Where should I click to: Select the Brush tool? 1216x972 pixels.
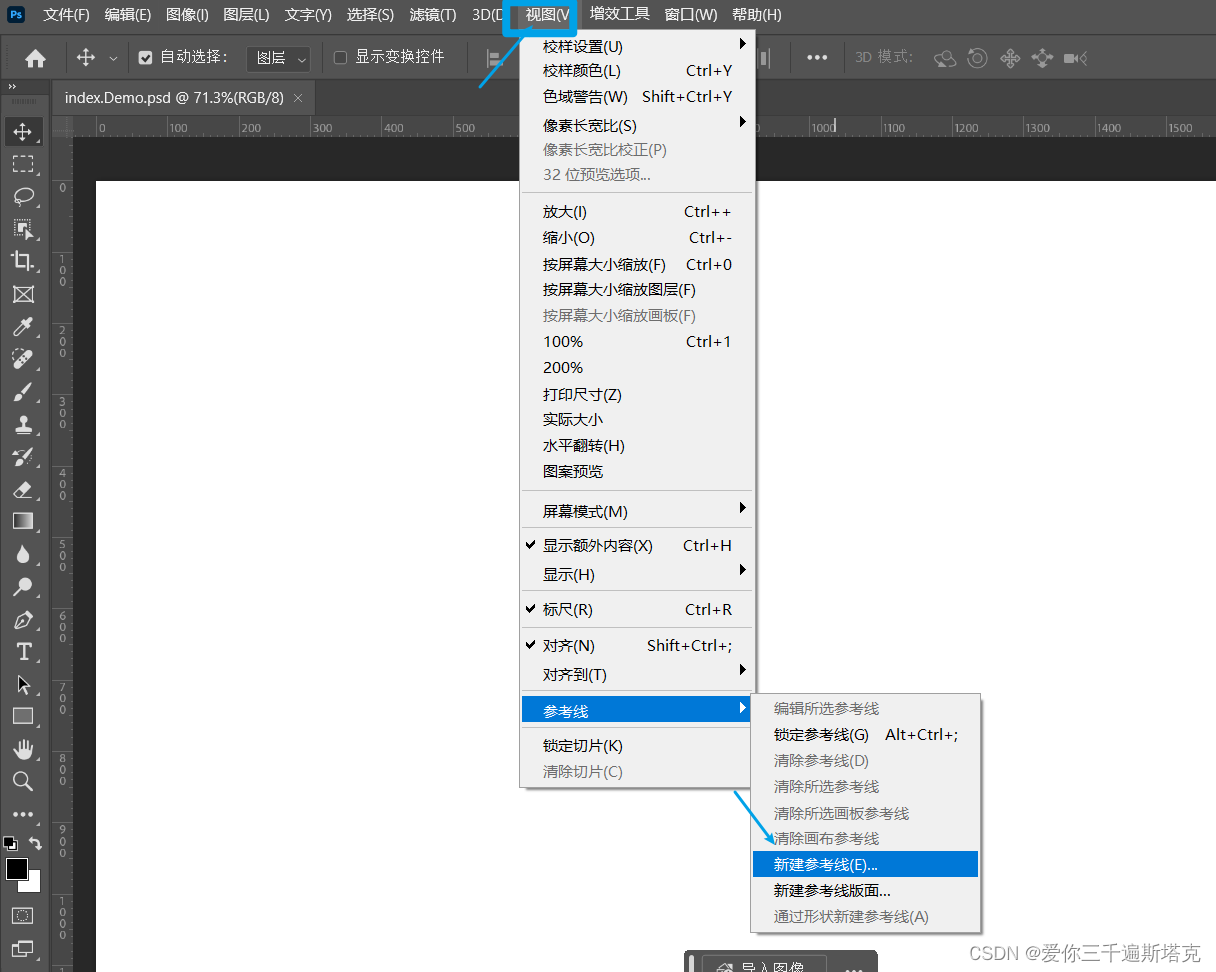click(23, 392)
